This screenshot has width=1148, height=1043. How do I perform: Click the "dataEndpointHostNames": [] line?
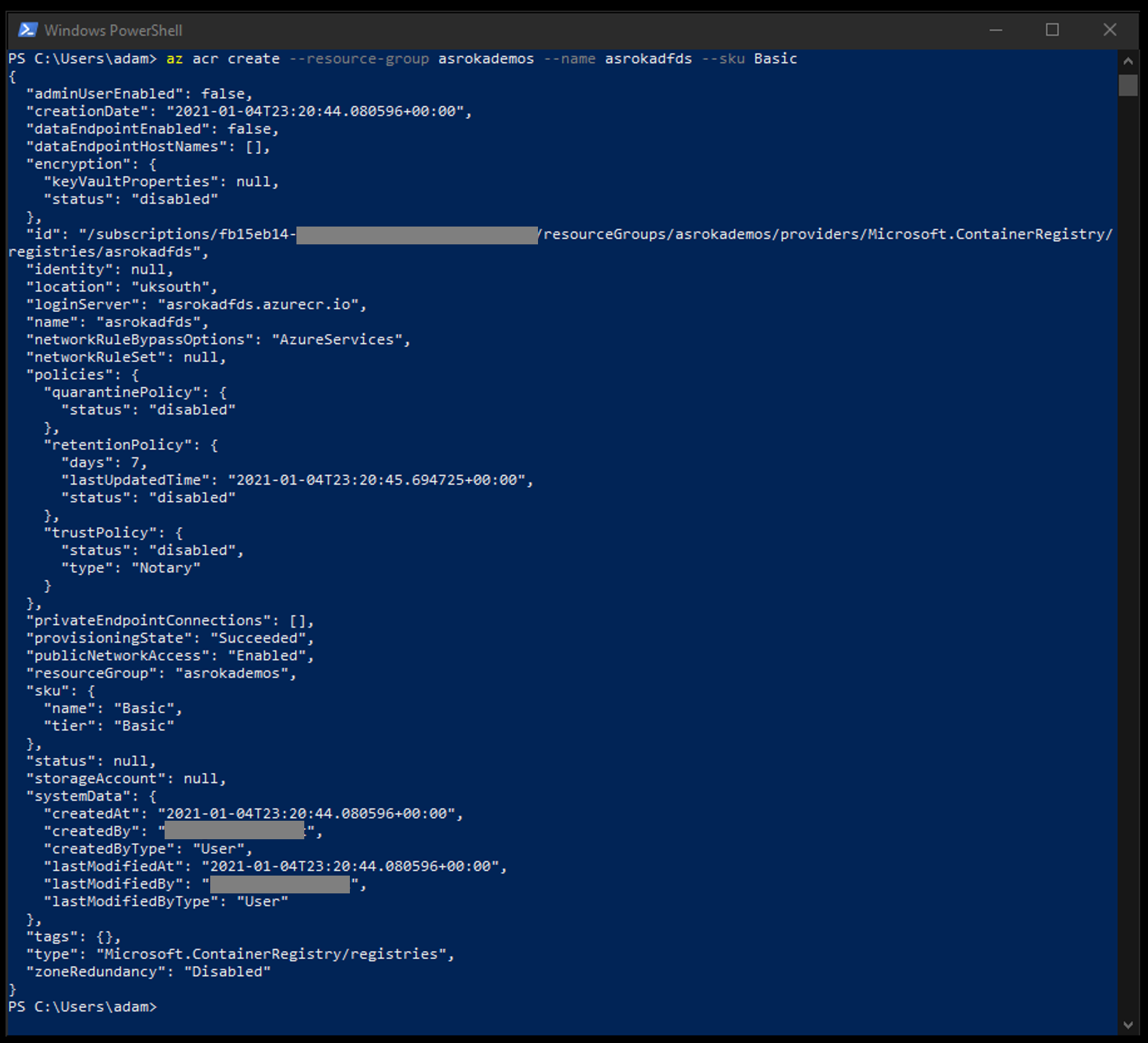coord(148,147)
